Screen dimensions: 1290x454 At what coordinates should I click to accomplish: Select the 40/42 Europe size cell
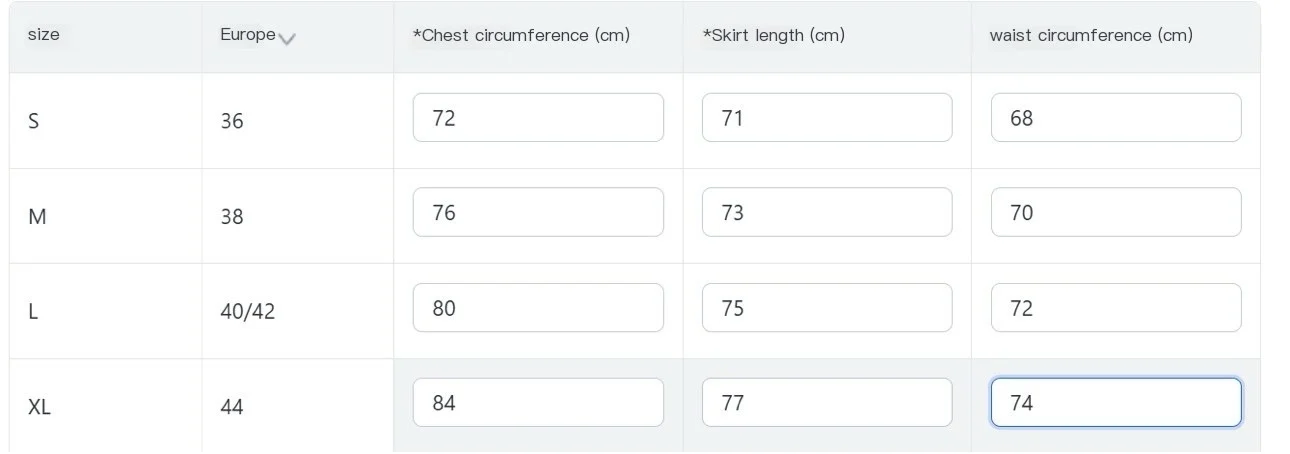tap(247, 312)
